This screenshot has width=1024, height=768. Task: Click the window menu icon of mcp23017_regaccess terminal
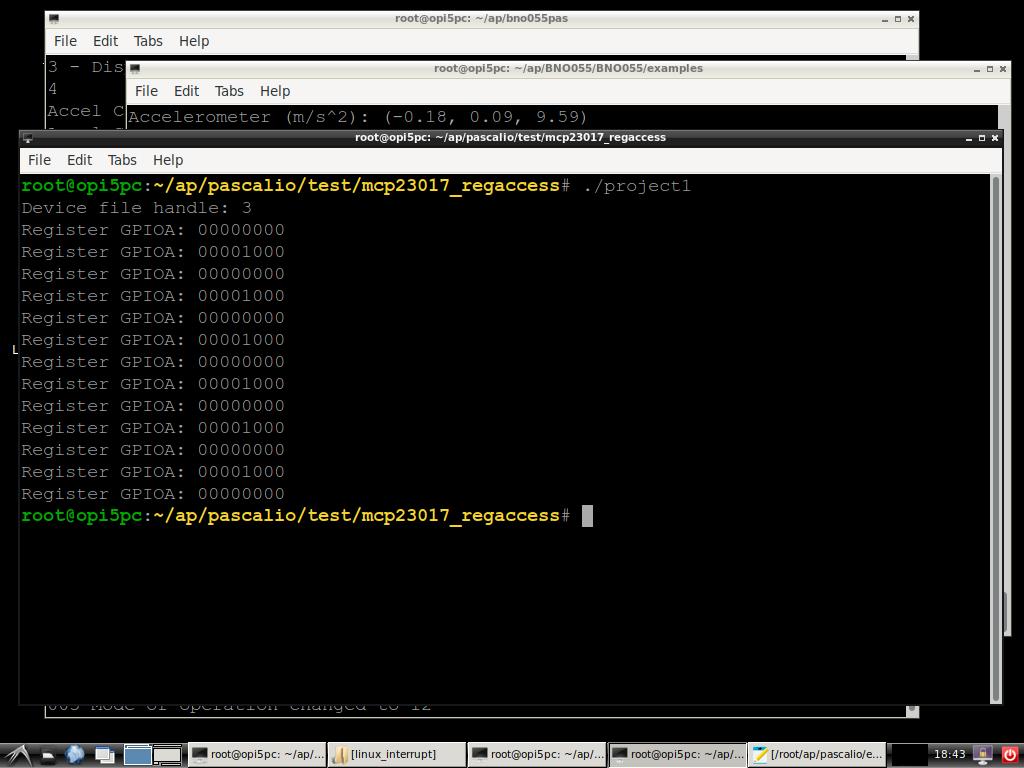[28, 138]
